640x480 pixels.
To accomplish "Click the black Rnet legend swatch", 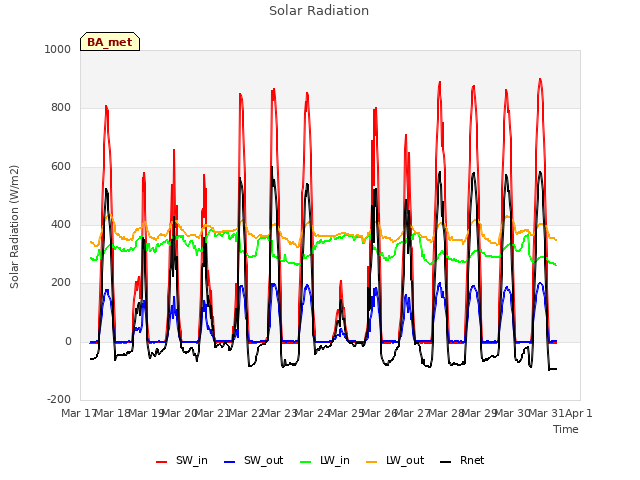I will [x=446, y=462].
